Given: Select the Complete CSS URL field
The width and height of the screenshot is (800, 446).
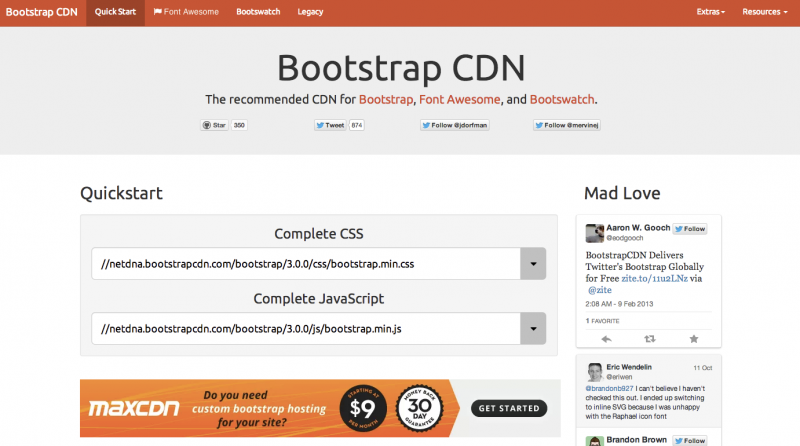Looking at the screenshot, I should (x=306, y=264).
